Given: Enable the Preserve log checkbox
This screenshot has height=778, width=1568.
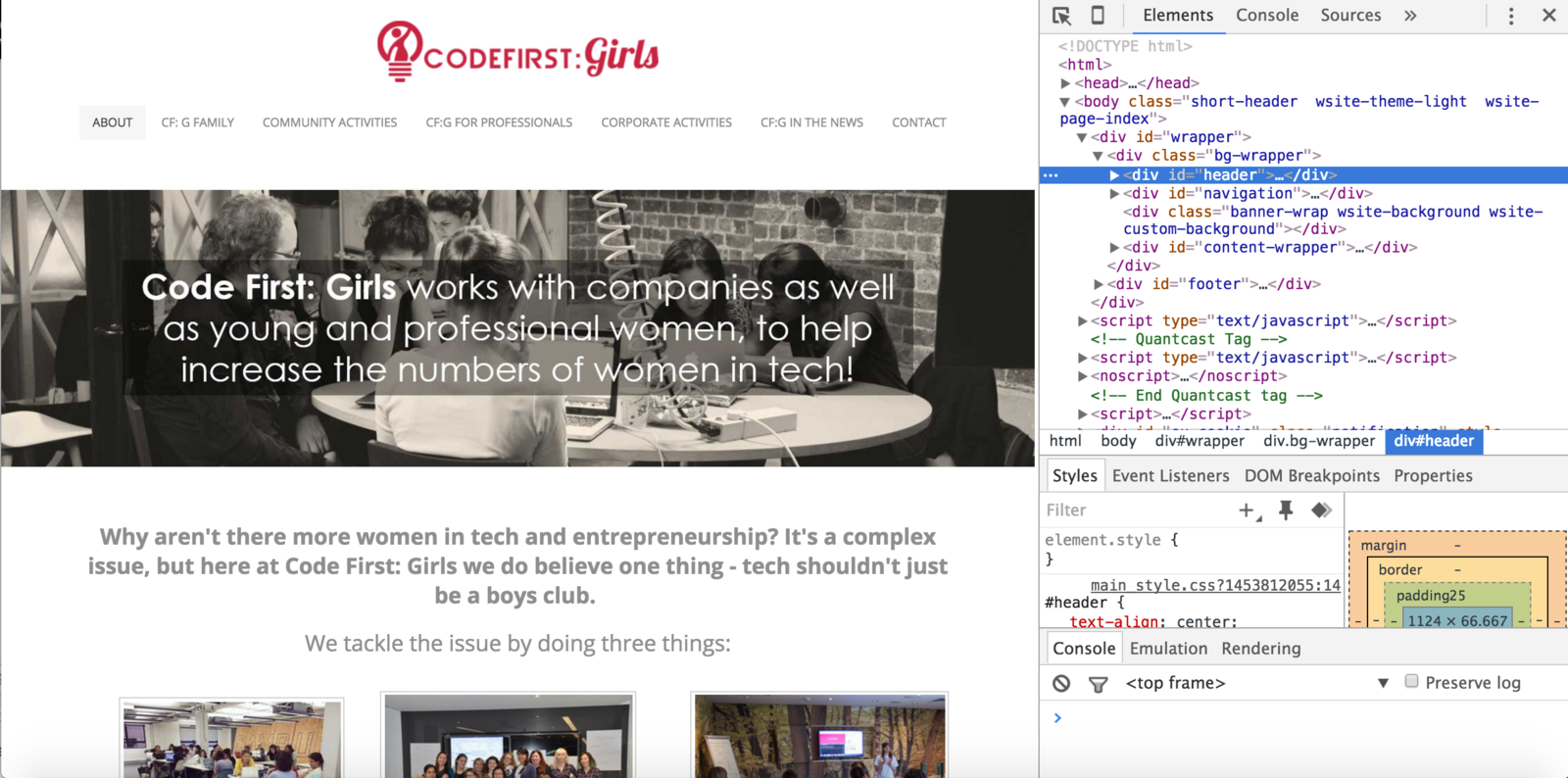Looking at the screenshot, I should tap(1411, 682).
